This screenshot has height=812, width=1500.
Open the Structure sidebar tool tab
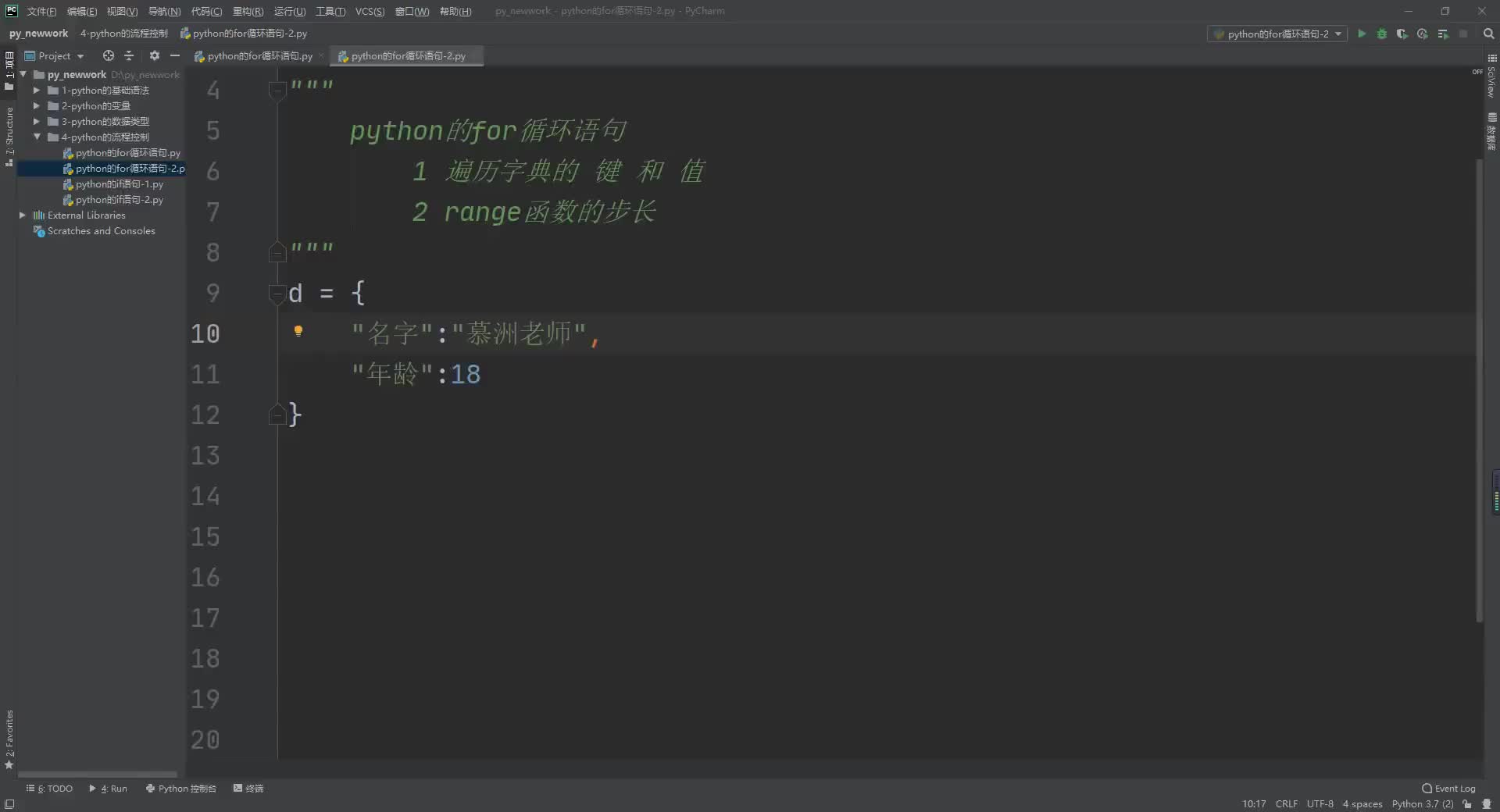9,137
